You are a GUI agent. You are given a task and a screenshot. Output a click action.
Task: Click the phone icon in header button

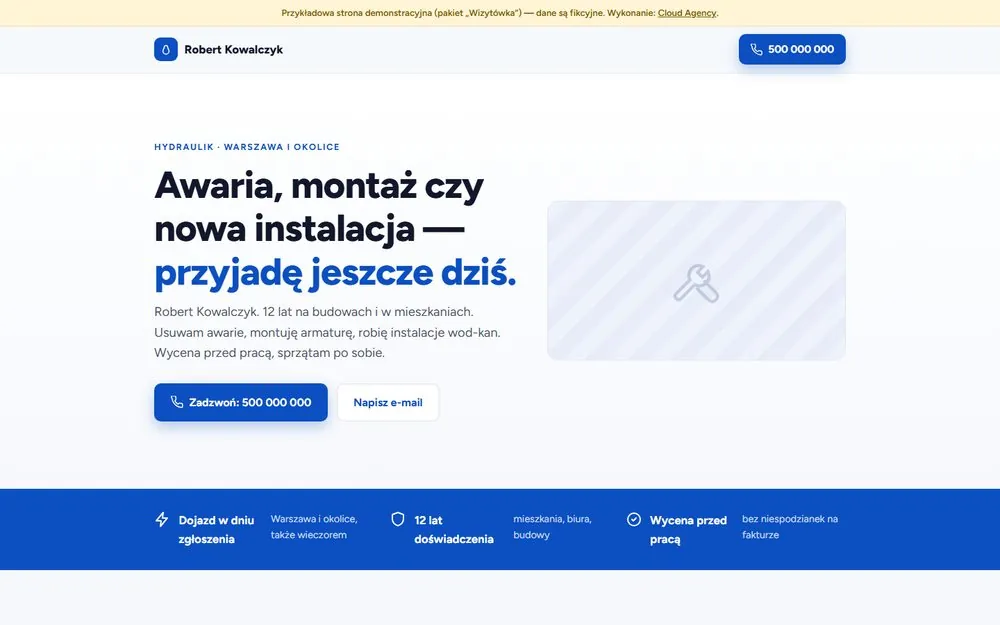756,49
